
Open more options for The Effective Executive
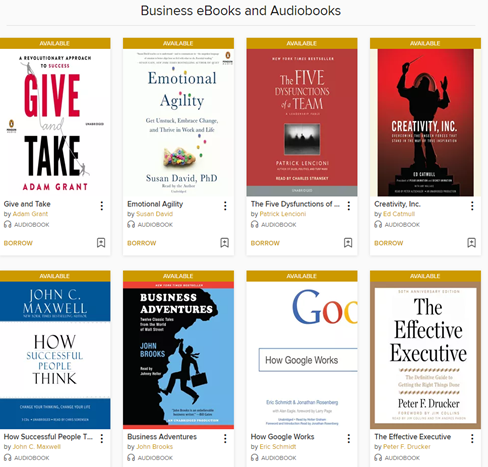tap(472, 438)
